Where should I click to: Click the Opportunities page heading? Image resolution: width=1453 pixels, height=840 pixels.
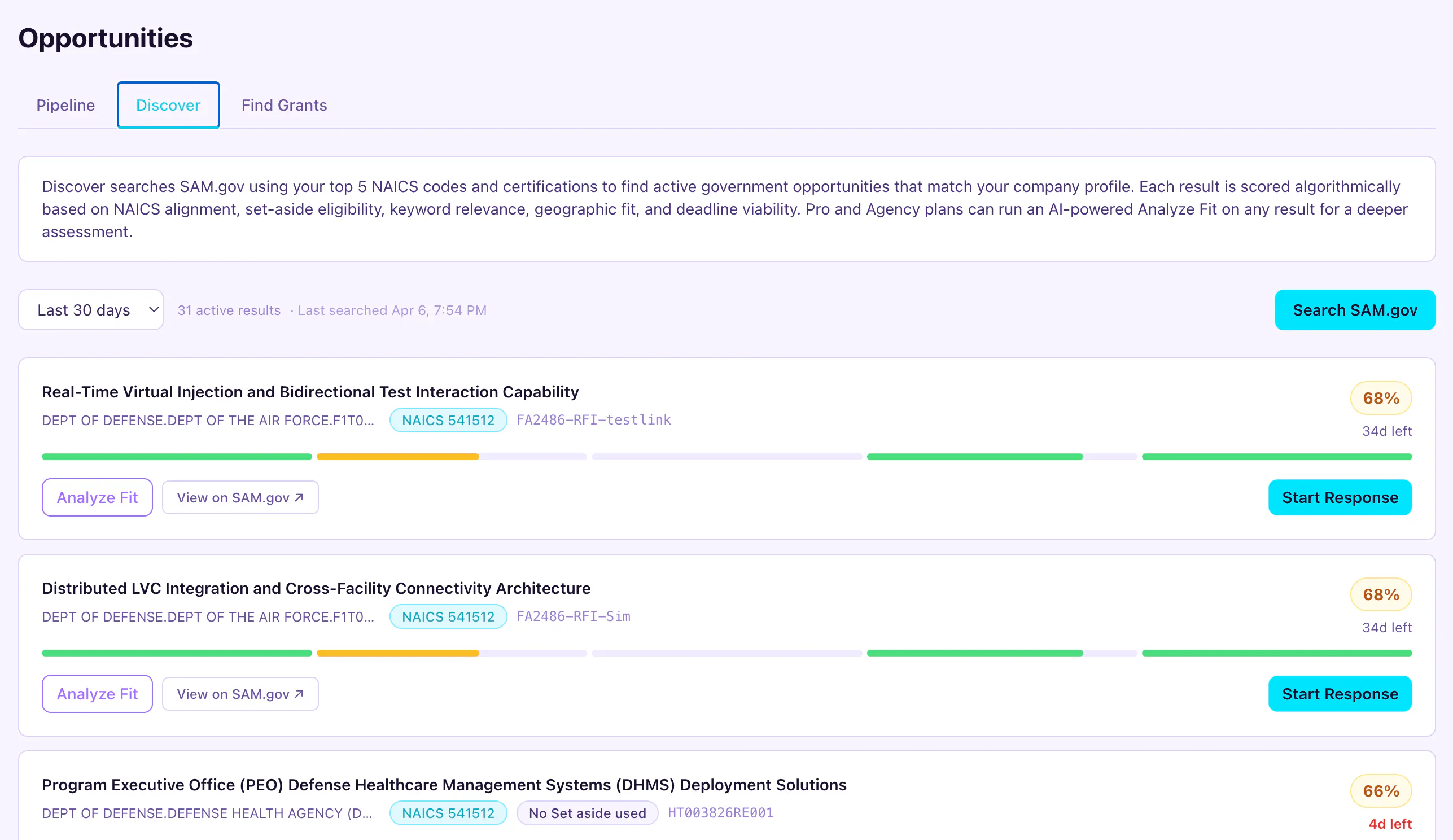point(106,38)
